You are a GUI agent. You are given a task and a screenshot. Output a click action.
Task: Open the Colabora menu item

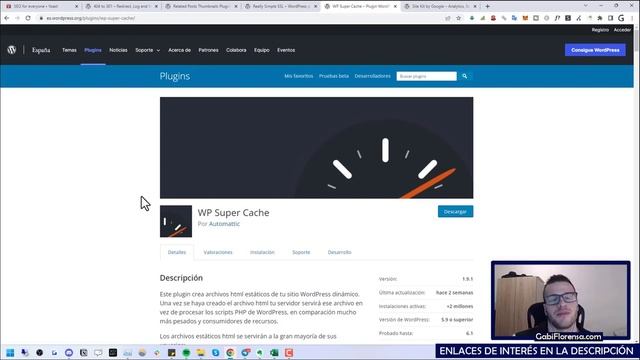point(236,50)
